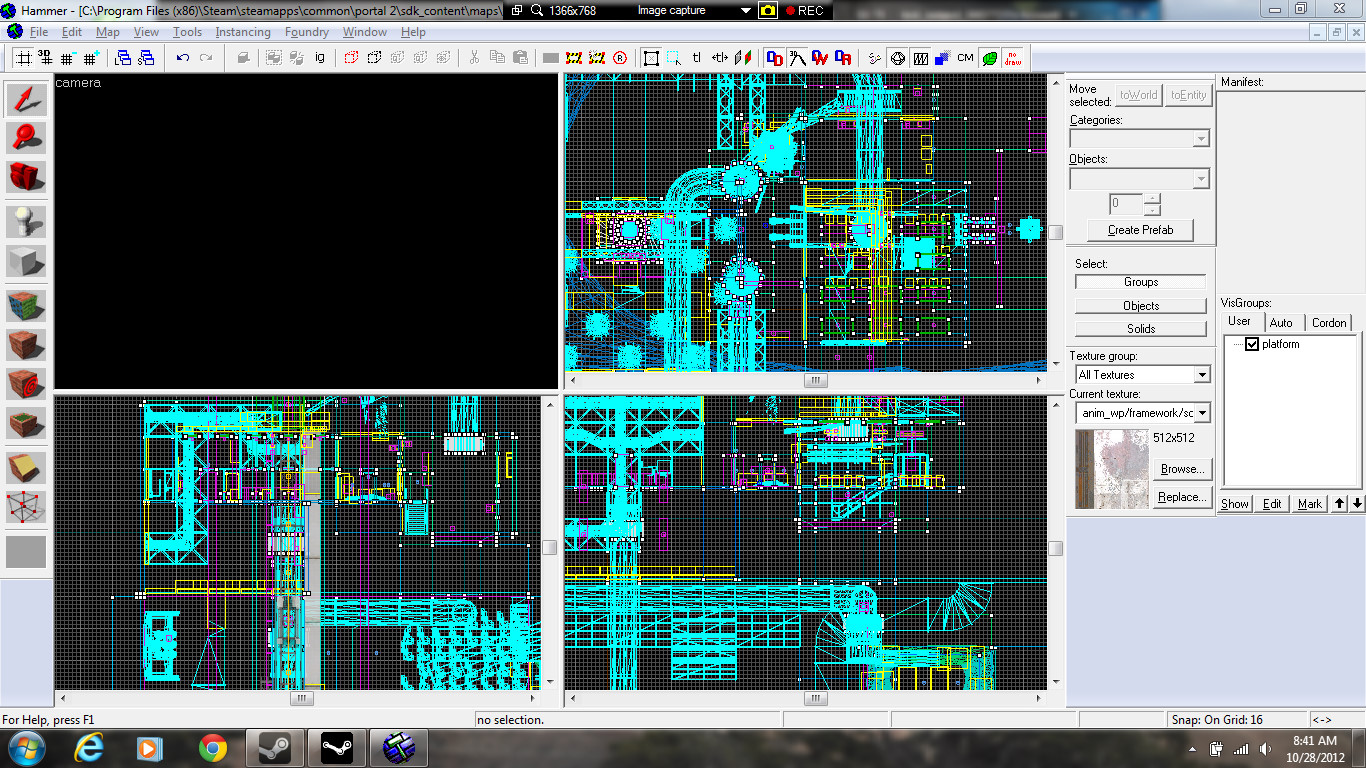Toggle the selection box tool icon
The image size is (1366, 768).
pos(651,58)
